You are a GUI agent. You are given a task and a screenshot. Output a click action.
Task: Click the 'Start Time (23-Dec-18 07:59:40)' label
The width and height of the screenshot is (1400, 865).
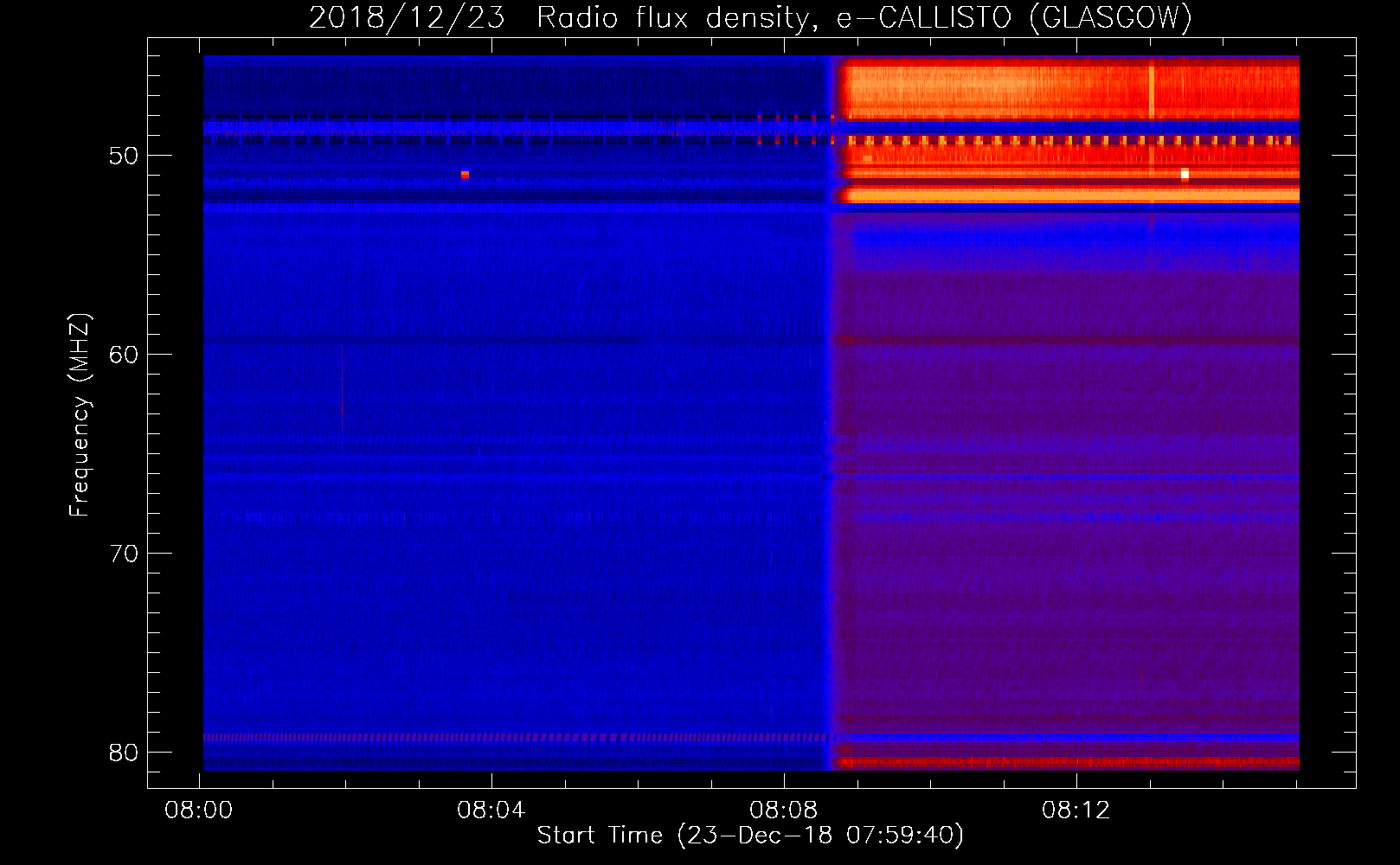pyautogui.click(x=750, y=836)
